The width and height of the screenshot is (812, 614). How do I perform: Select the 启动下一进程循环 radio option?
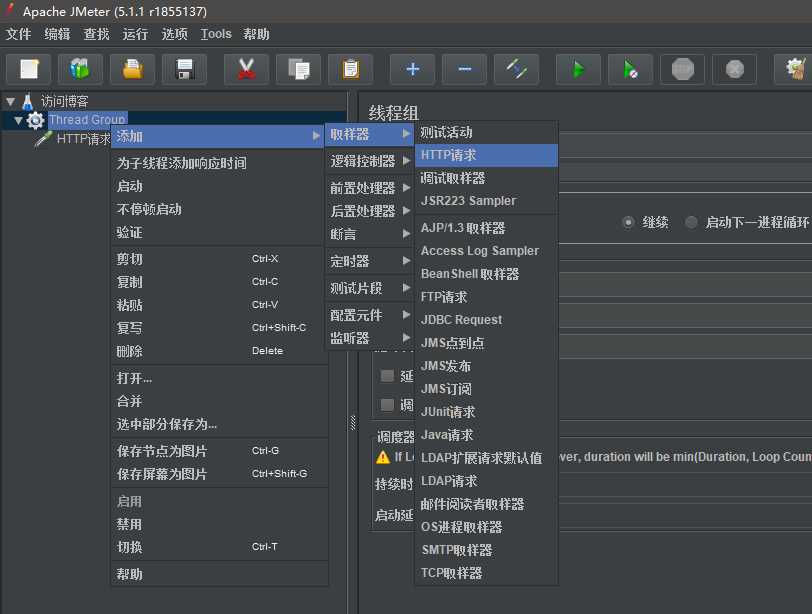click(691, 223)
